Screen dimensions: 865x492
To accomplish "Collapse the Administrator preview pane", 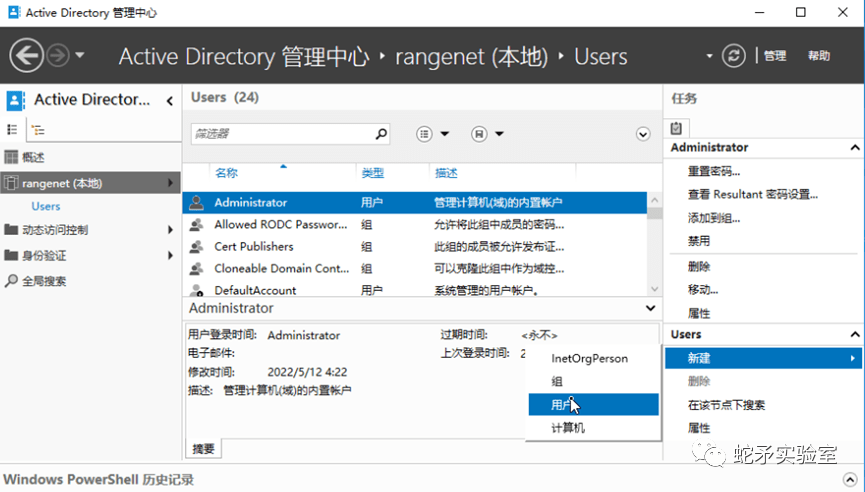I will point(650,308).
